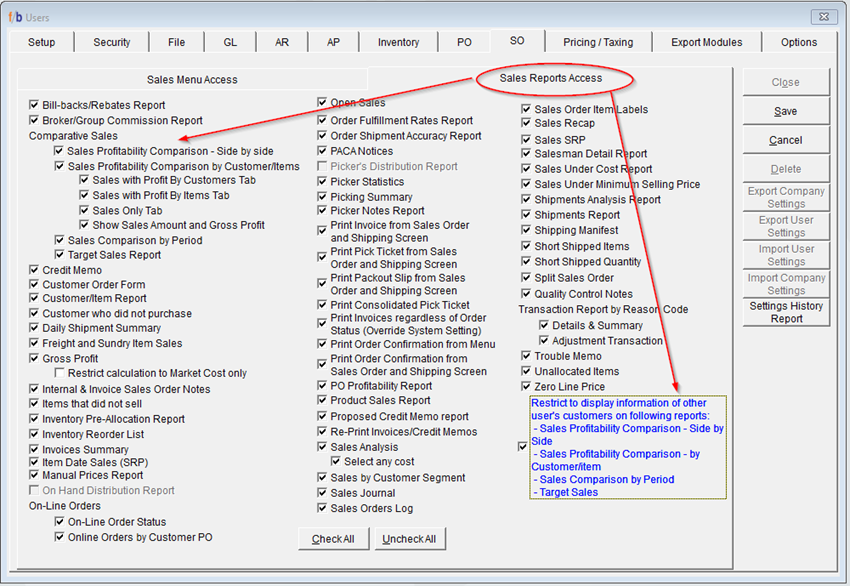Toggle the Trouble Memo checkbox
The width and height of the screenshot is (850, 586).
click(x=527, y=356)
